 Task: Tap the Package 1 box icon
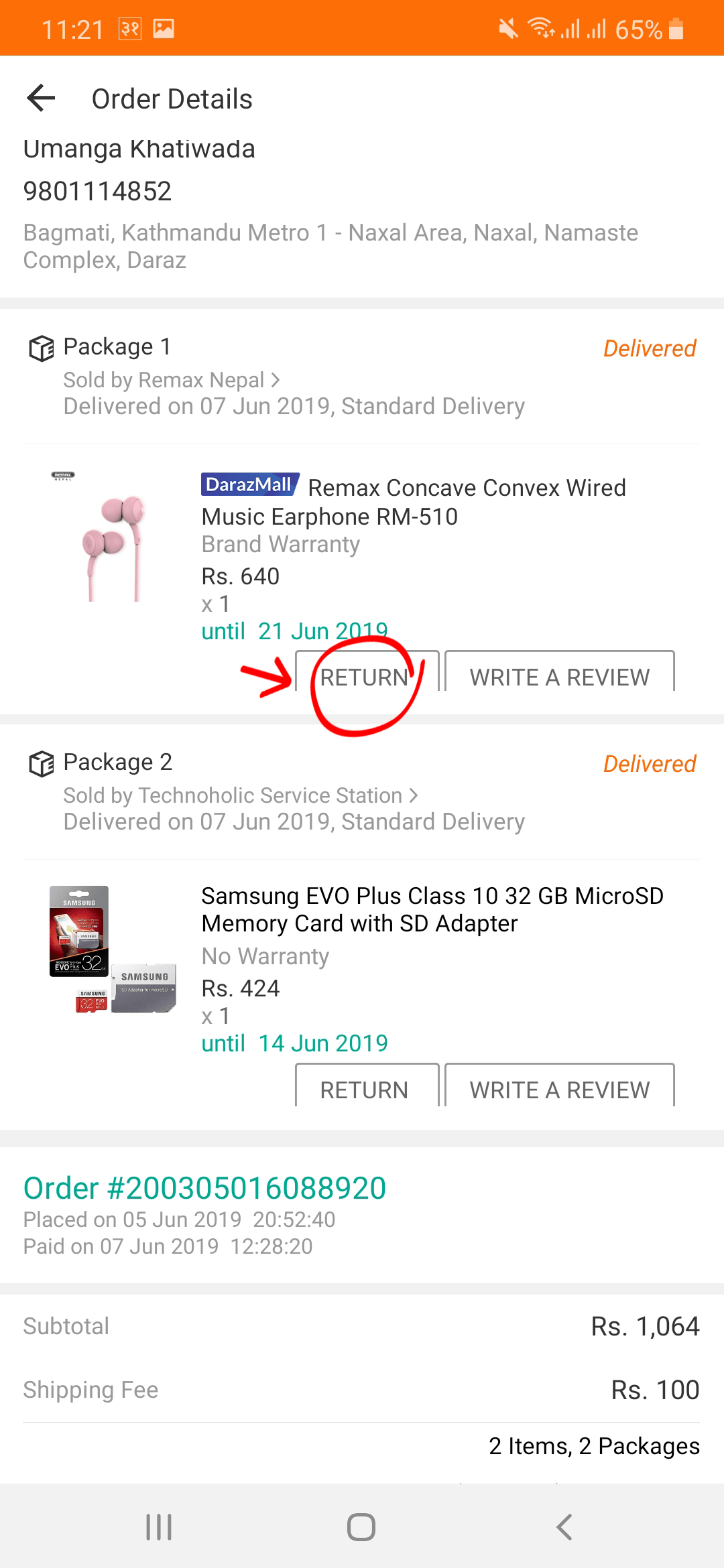click(x=40, y=347)
